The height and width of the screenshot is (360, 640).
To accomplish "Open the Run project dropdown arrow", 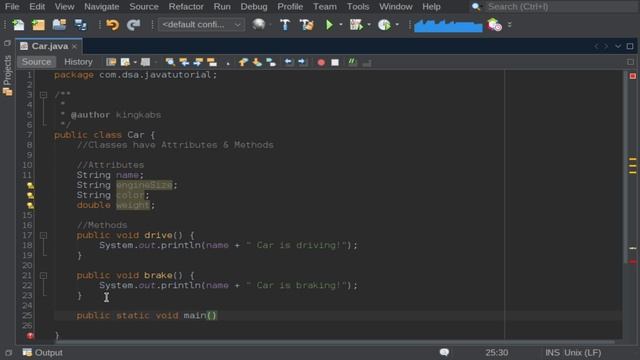I will [x=341, y=25].
